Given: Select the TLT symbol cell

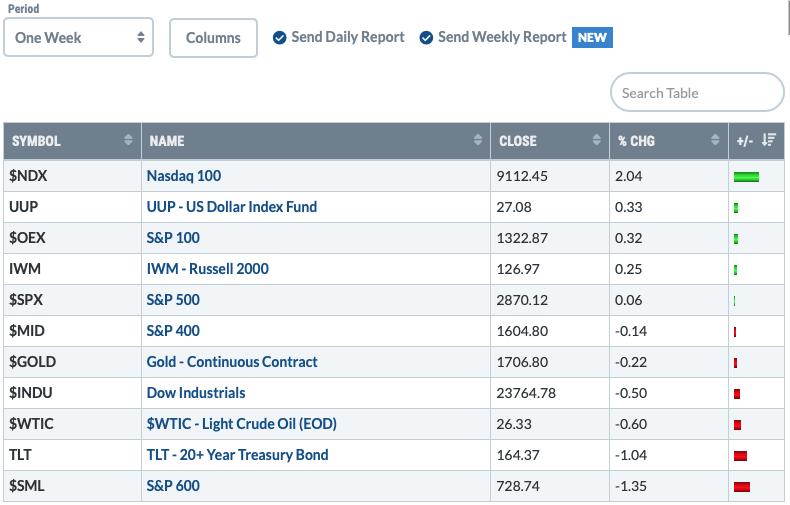Looking at the screenshot, I should (x=73, y=455).
